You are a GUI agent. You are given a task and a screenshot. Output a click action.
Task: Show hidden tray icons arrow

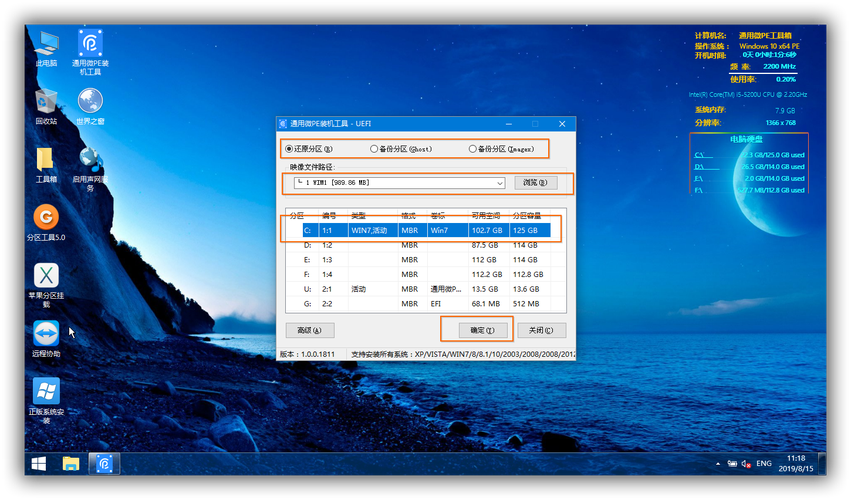718,464
